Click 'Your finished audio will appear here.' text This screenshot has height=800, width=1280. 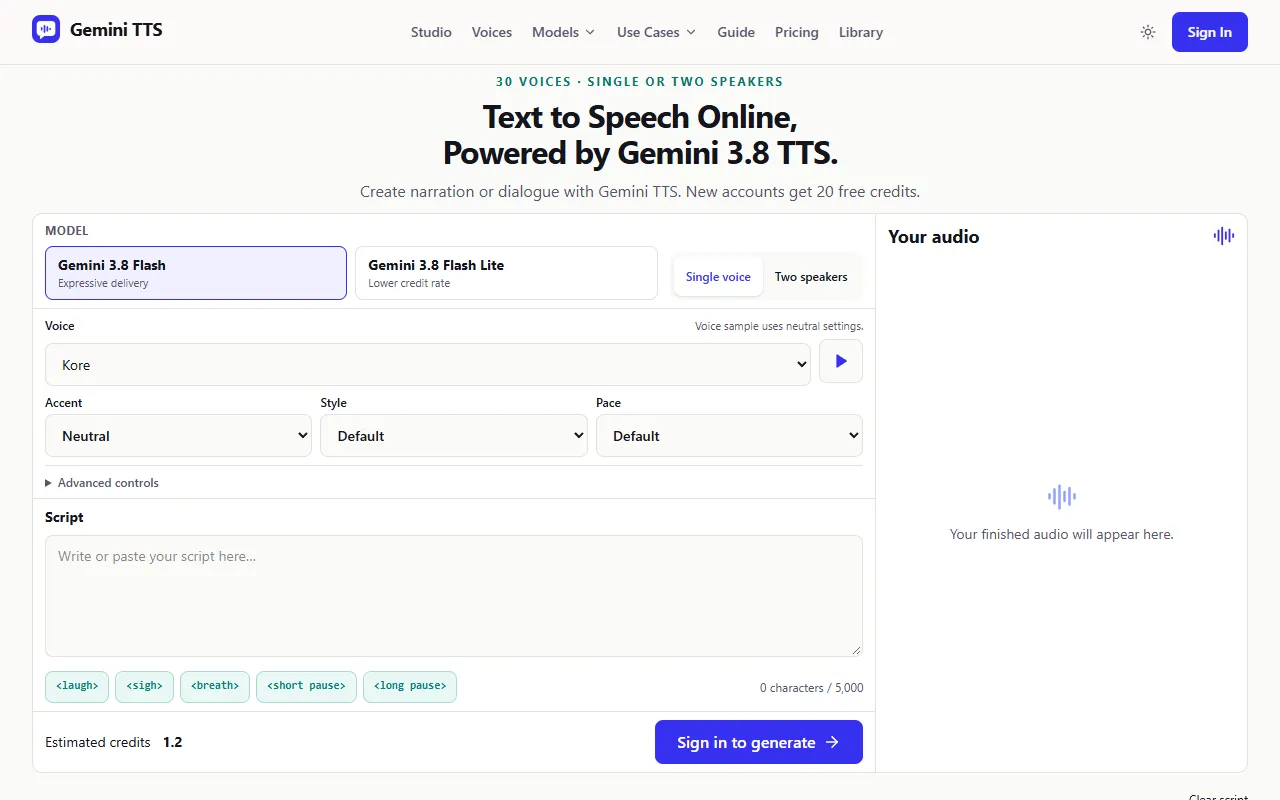coord(1061,534)
